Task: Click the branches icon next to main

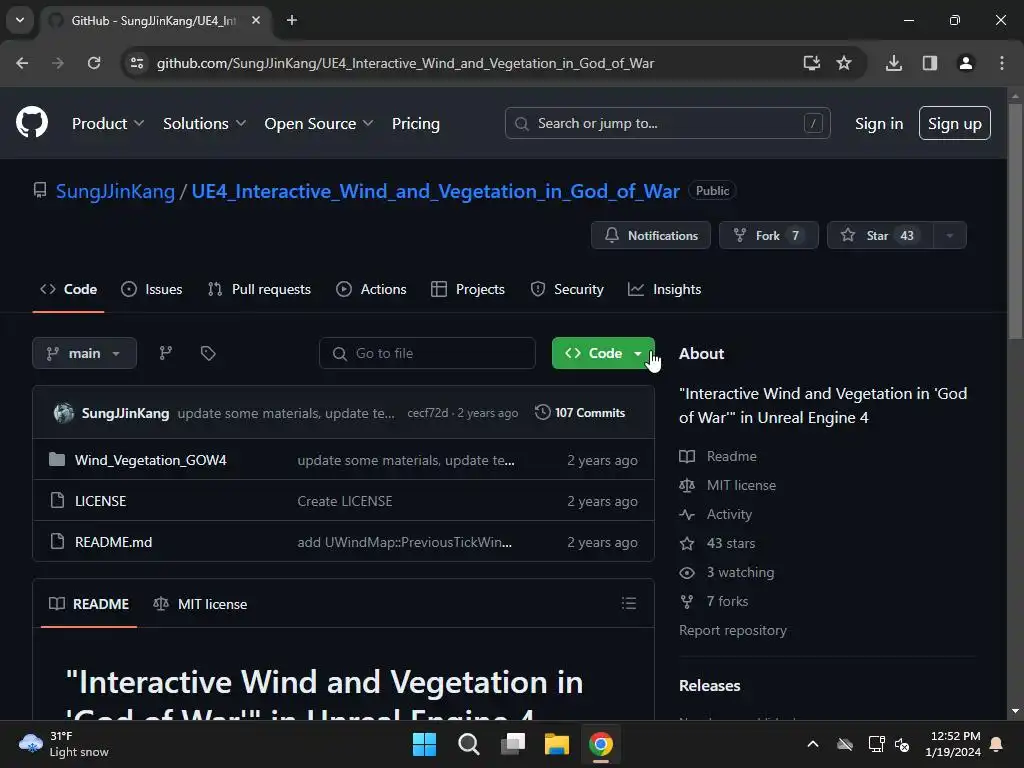Action: (x=166, y=353)
